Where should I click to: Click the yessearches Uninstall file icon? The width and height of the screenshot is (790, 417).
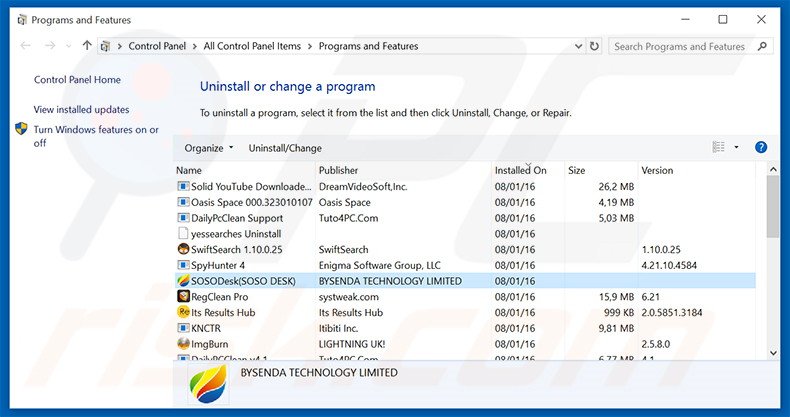pos(183,234)
